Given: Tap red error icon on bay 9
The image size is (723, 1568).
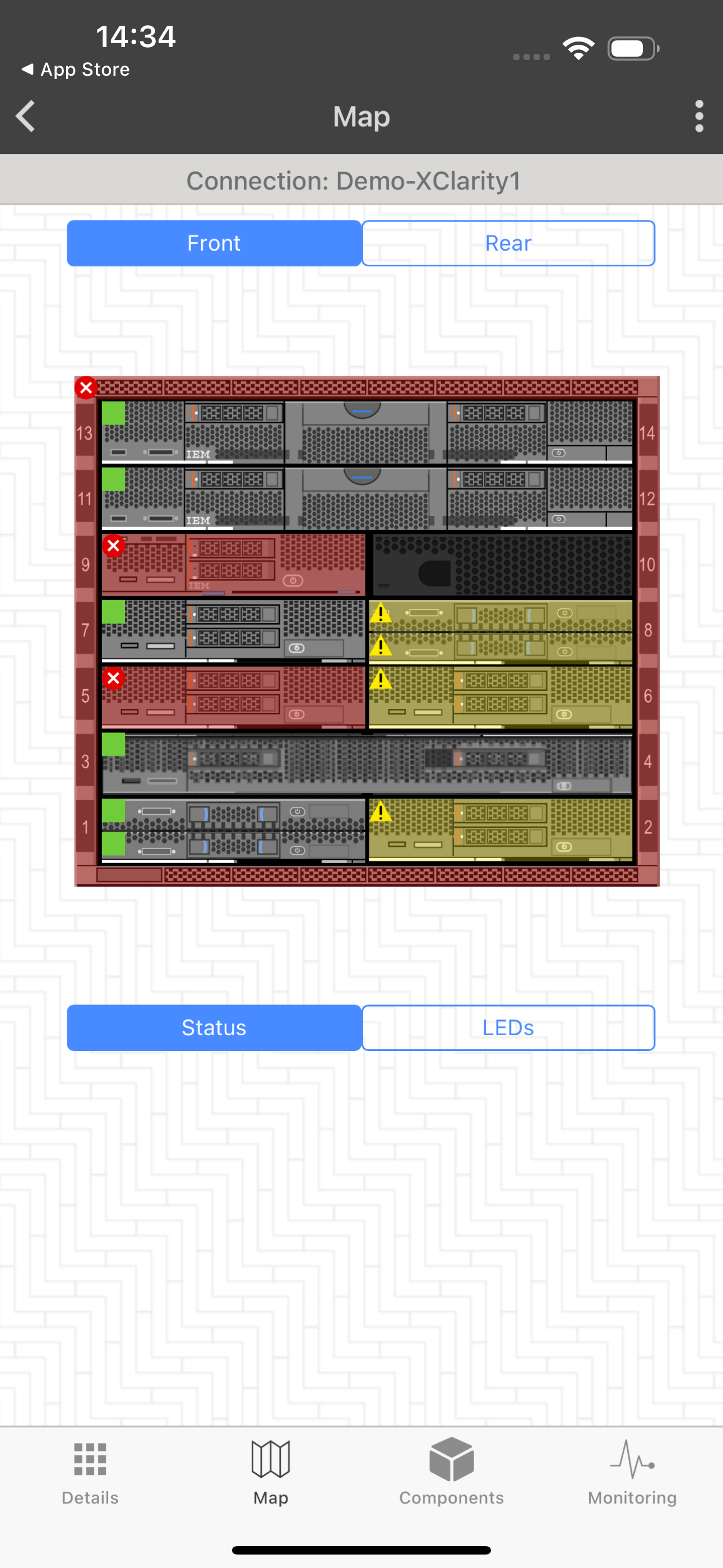Looking at the screenshot, I should (113, 546).
